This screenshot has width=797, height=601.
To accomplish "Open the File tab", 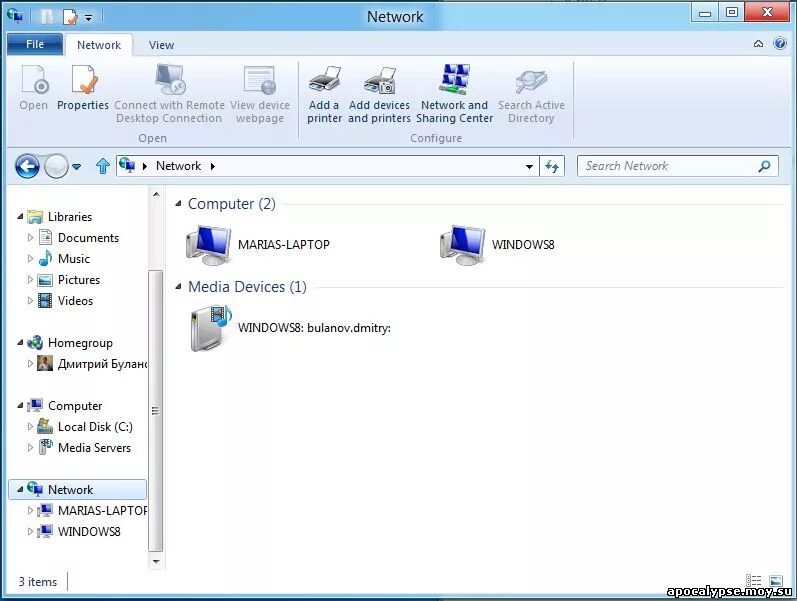I will (35, 44).
